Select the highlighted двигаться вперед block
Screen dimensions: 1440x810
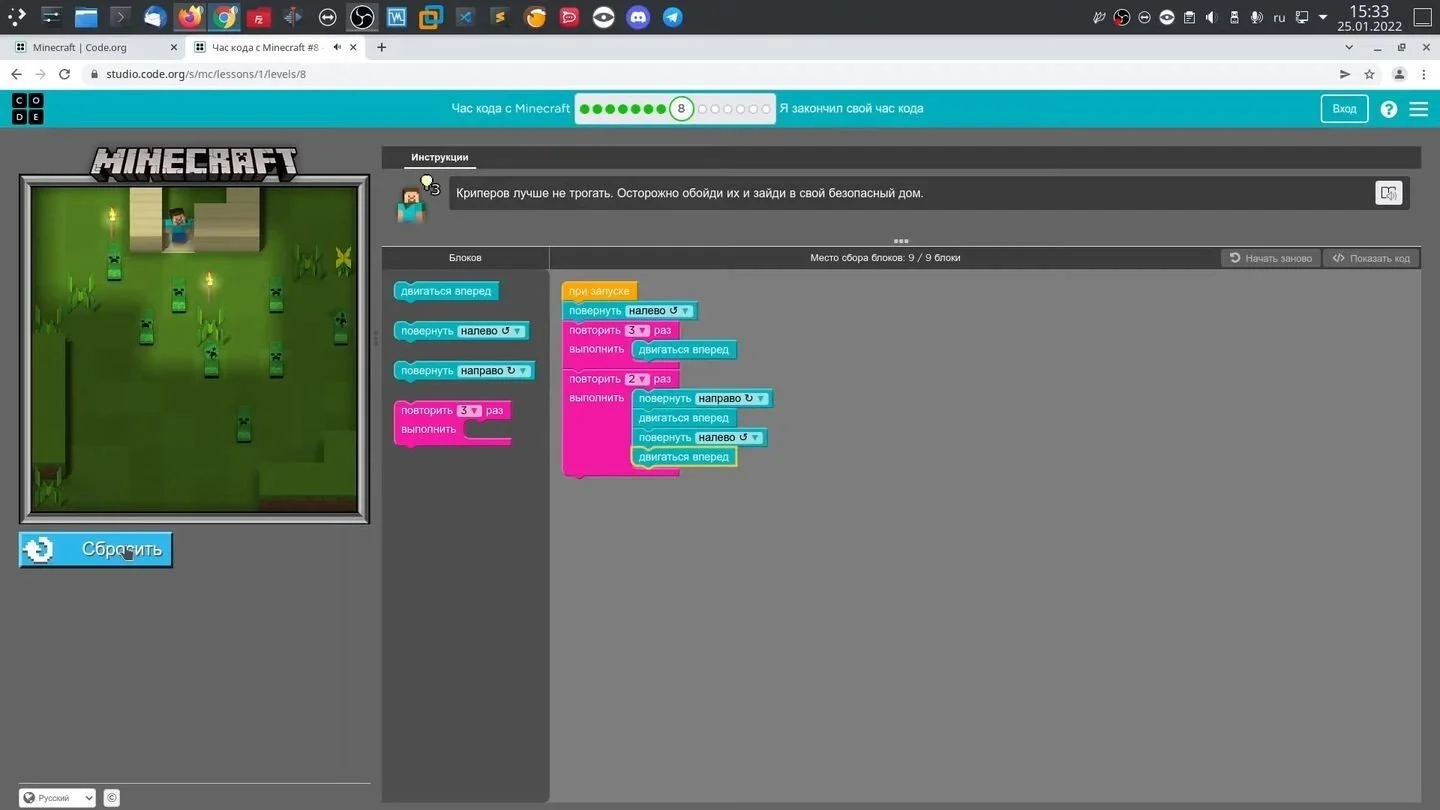pyautogui.click(x=684, y=457)
